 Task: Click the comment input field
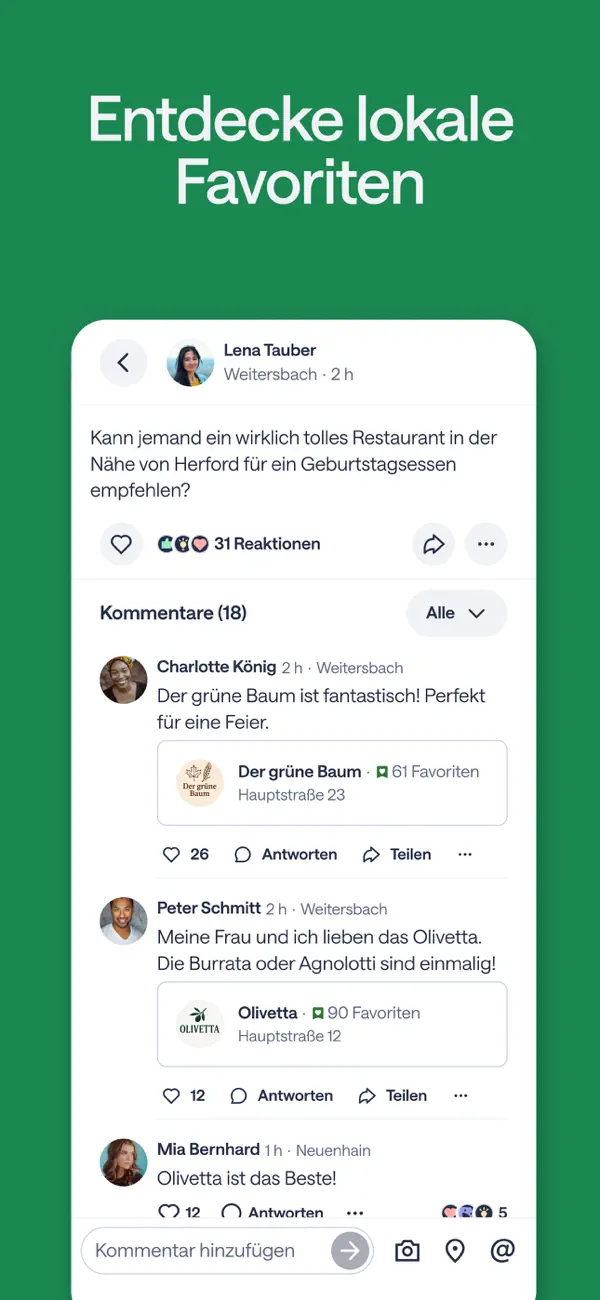coord(200,1250)
